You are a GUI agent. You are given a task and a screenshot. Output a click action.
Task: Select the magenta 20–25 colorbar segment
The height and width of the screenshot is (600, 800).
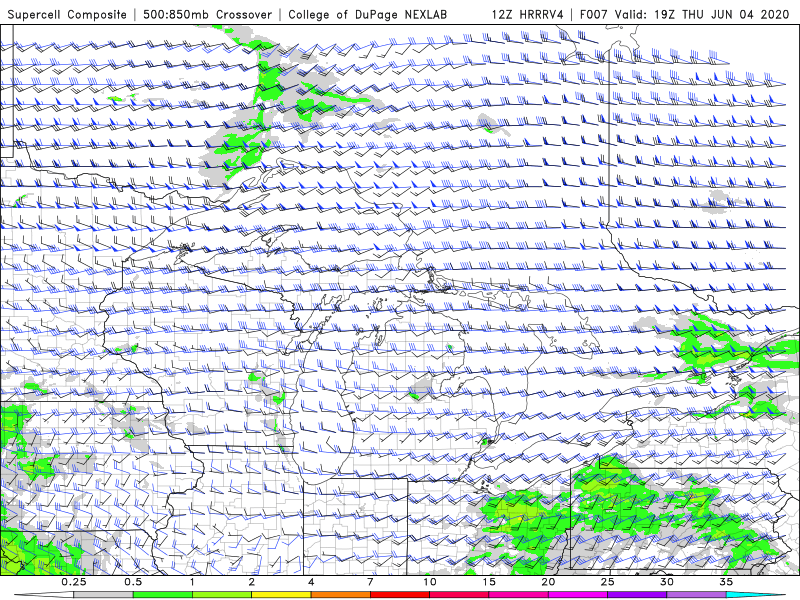[x=578, y=595]
